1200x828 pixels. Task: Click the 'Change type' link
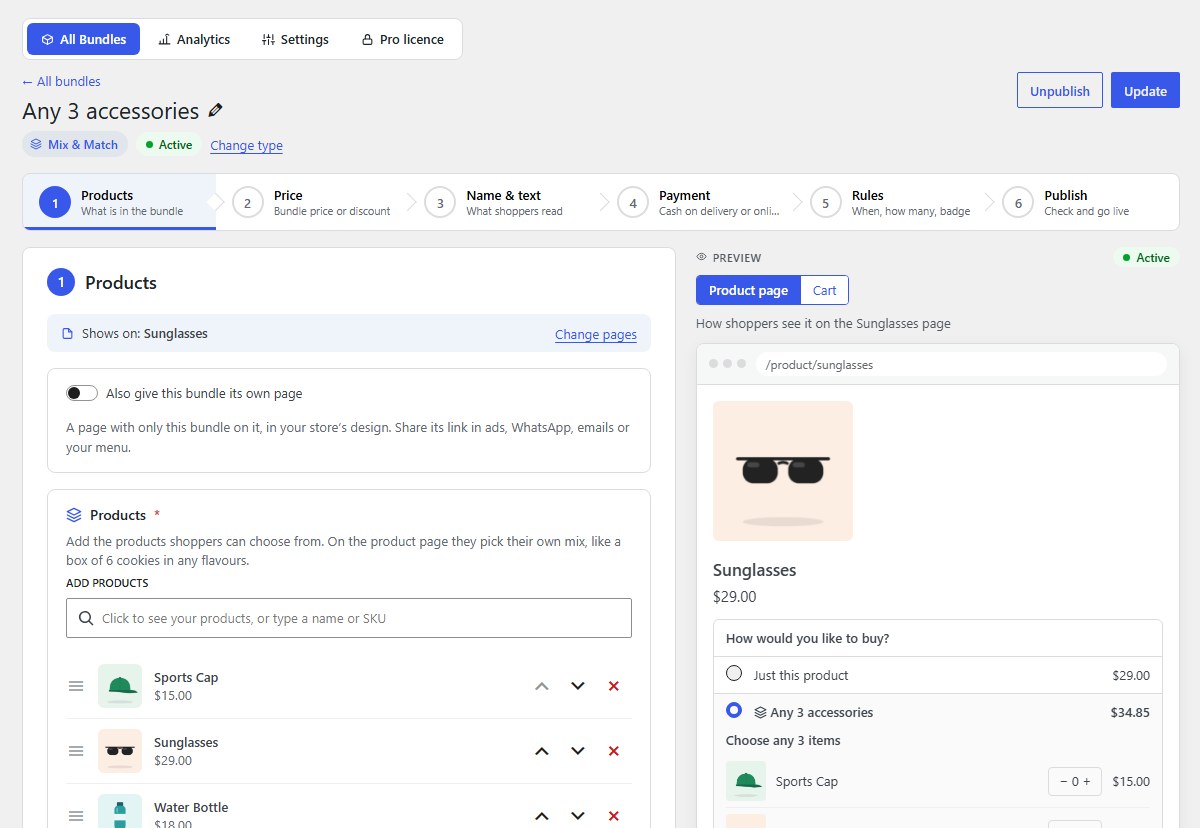coord(246,145)
